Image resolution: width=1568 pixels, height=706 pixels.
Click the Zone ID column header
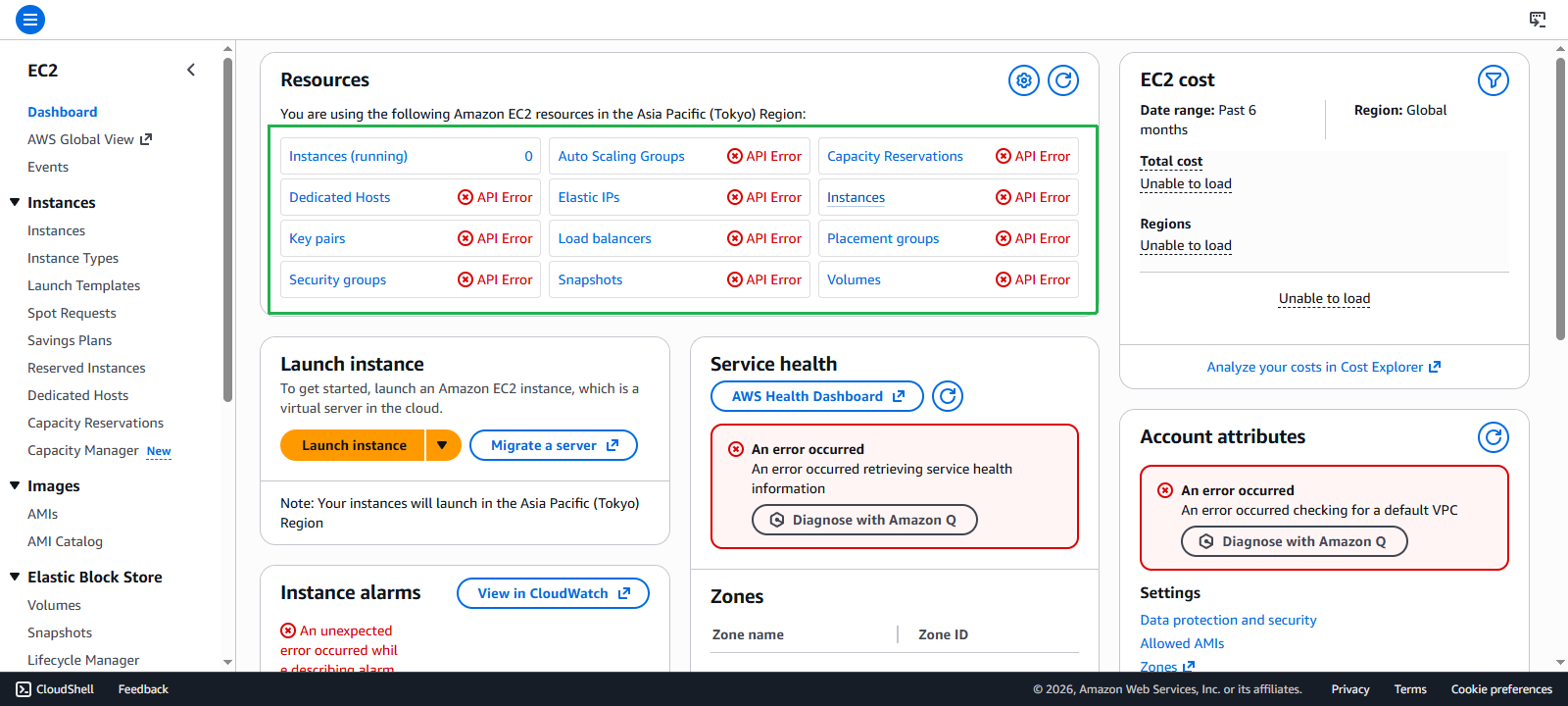[x=943, y=634]
